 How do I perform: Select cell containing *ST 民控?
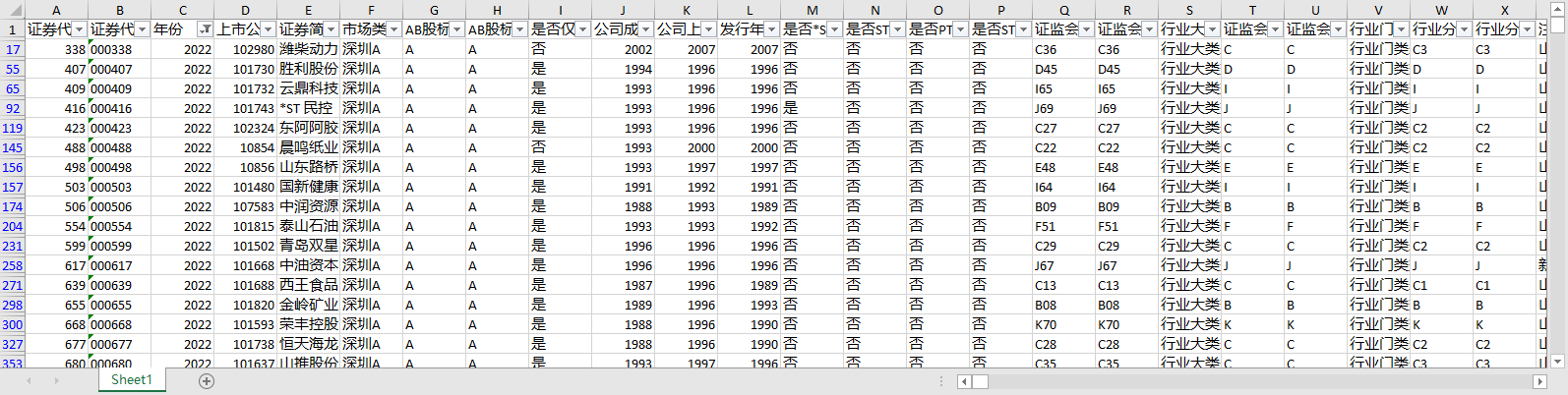click(309, 108)
